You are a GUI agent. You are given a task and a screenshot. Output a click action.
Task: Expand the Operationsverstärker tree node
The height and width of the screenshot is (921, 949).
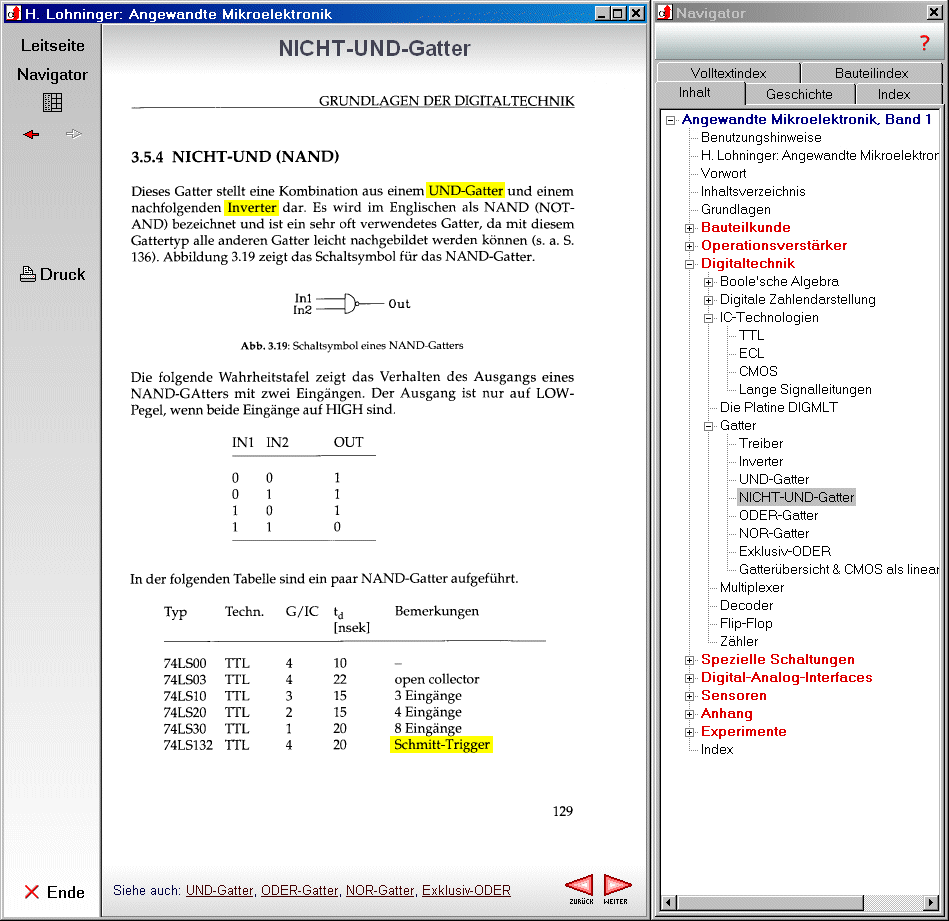tap(689, 246)
